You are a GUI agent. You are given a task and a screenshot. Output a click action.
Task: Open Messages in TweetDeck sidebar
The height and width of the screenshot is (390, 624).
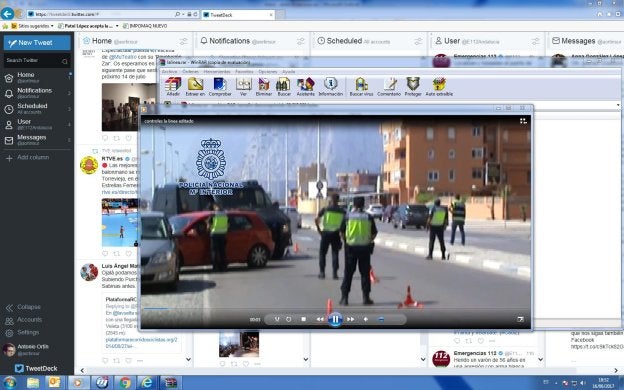pyautogui.click(x=37, y=140)
